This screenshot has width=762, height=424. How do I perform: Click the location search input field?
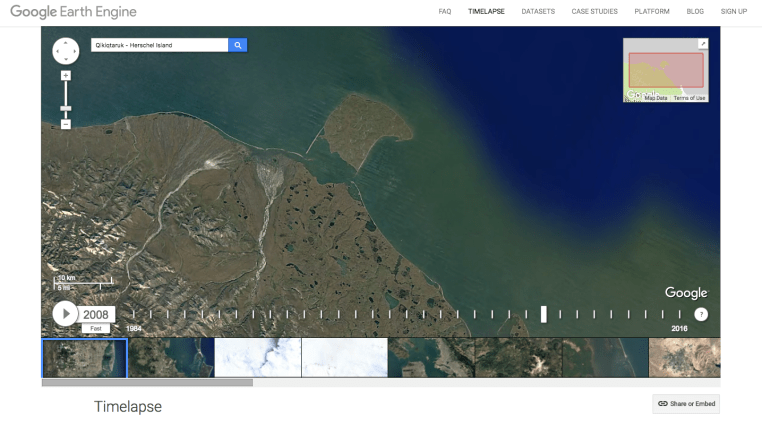(x=159, y=45)
